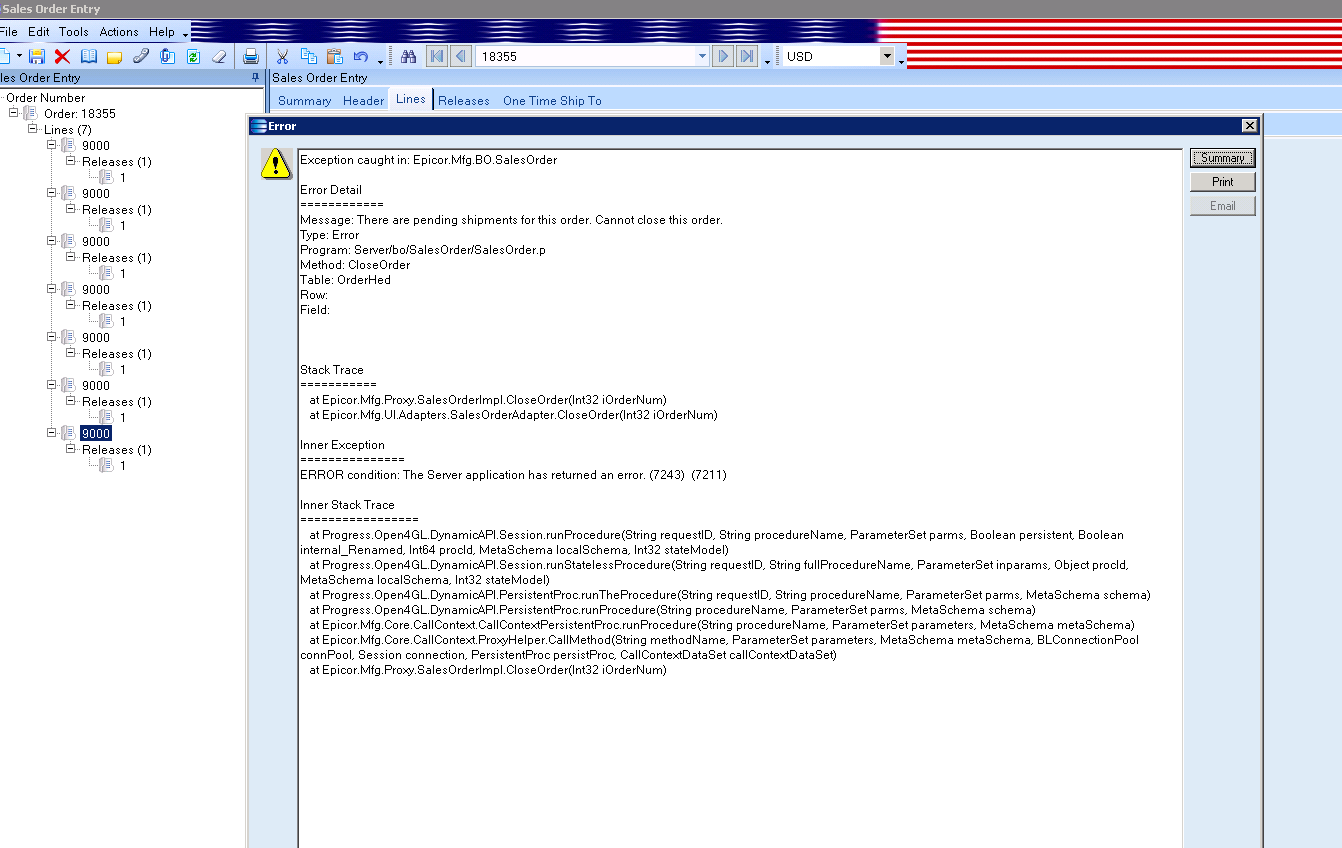The width and height of the screenshot is (1342, 848).
Task: Open the Help menu
Action: point(162,32)
